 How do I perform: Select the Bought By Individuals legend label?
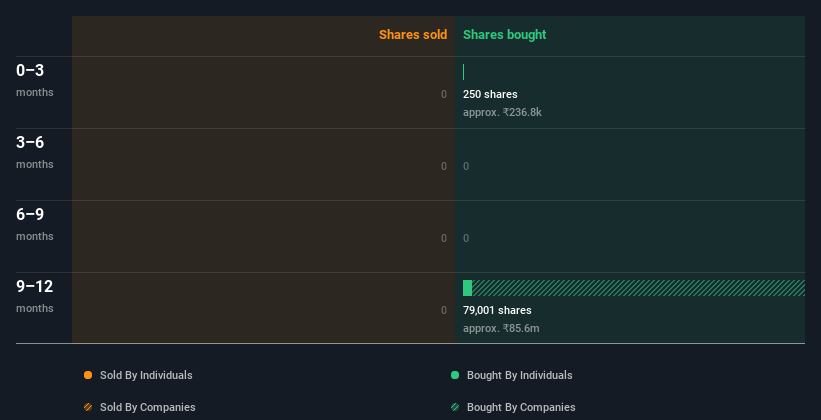point(519,375)
